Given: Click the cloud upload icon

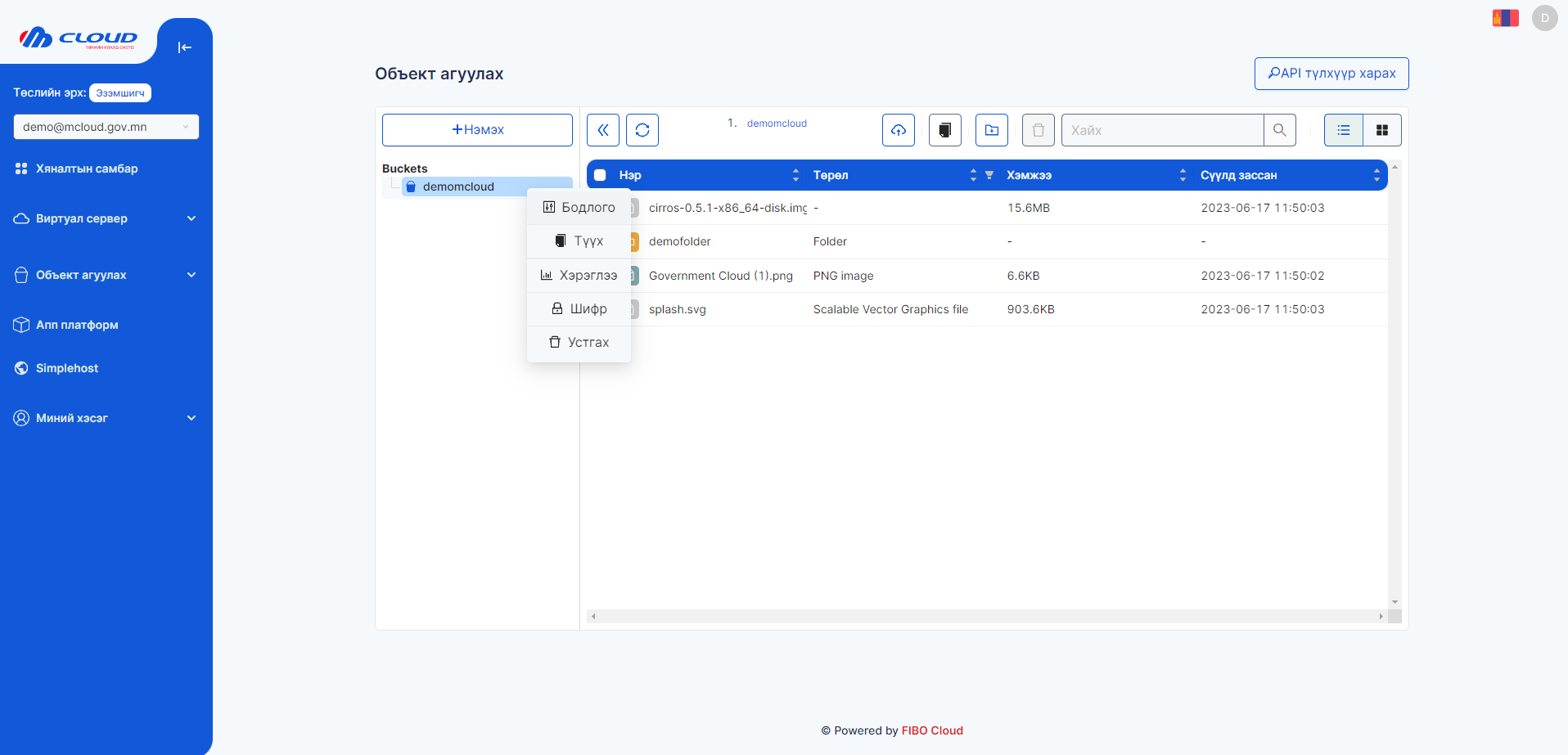Looking at the screenshot, I should coord(898,130).
